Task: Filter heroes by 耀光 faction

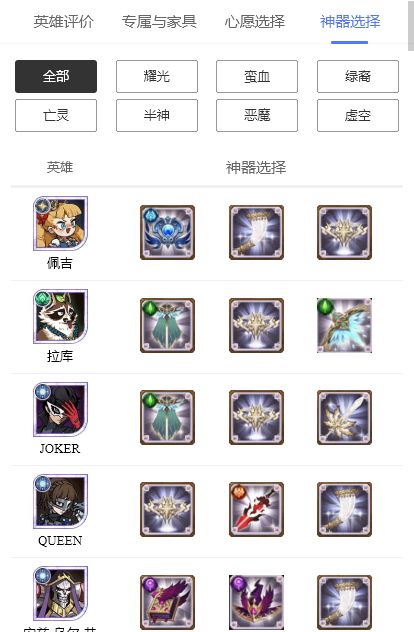Action: point(157,77)
